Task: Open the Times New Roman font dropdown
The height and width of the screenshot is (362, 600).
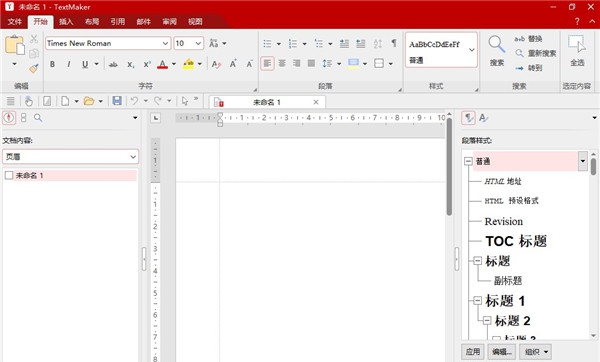Action: click(165, 43)
